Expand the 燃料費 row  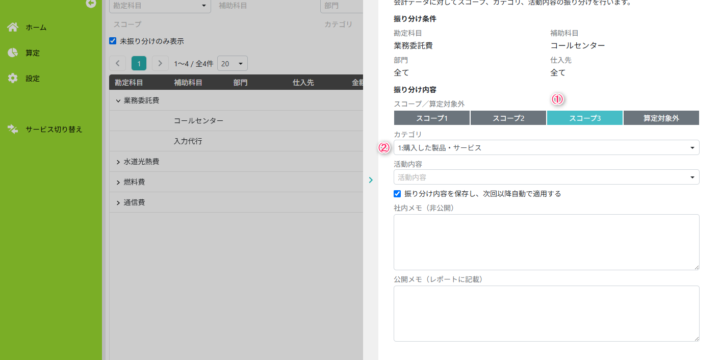coord(118,182)
